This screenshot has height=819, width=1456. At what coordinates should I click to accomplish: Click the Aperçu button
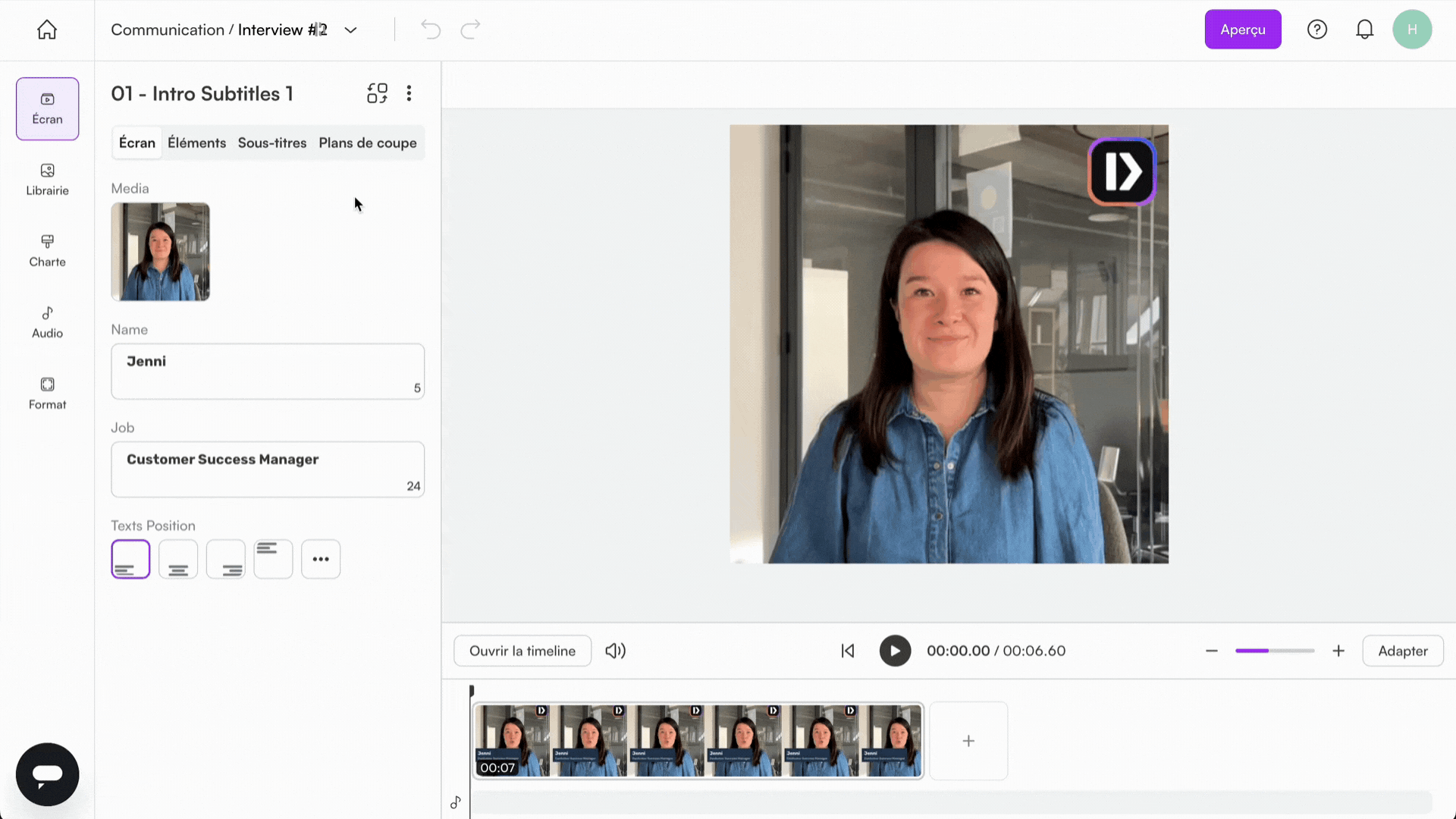click(x=1242, y=29)
